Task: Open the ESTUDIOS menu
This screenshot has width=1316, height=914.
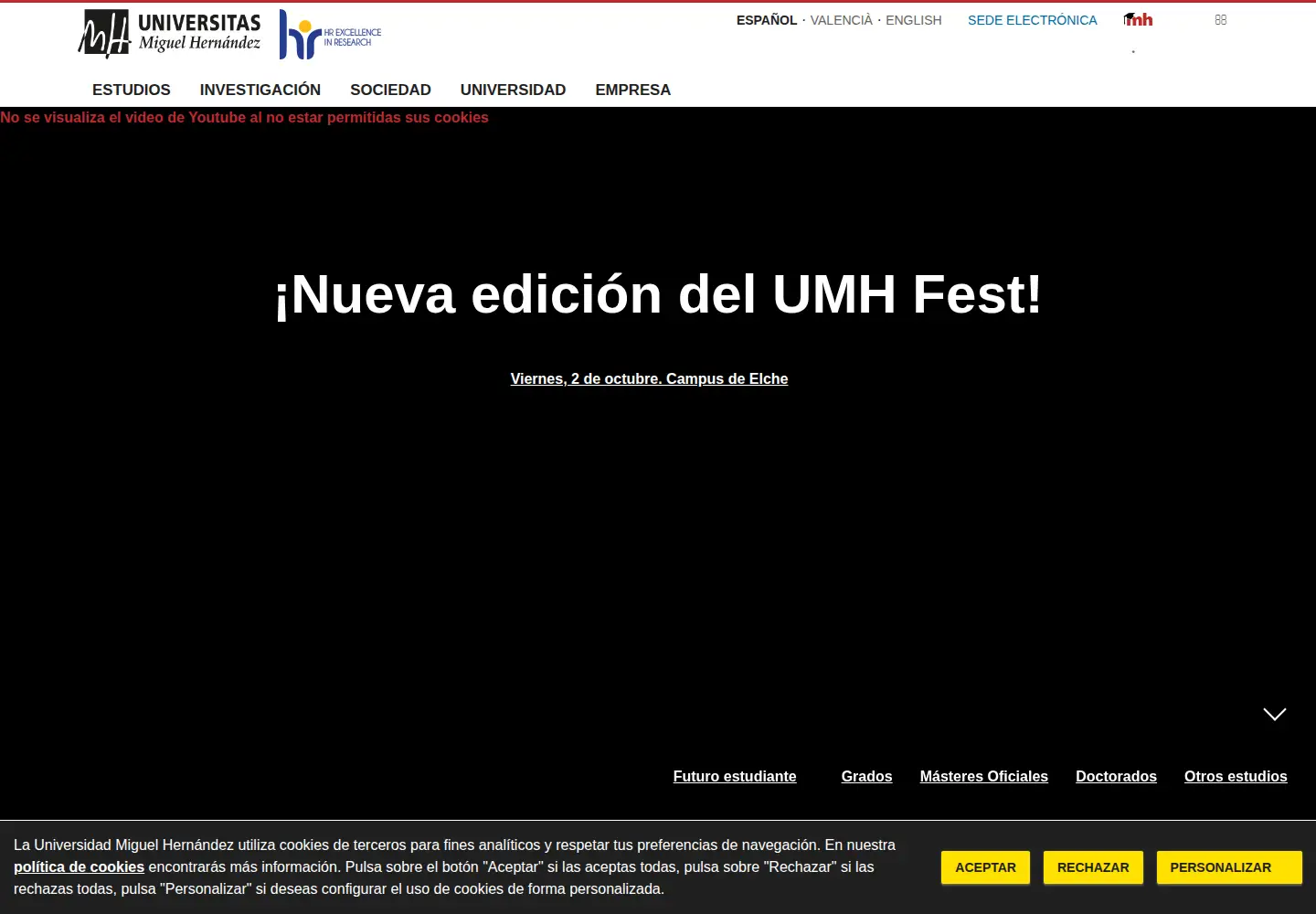Action: pyautogui.click(x=132, y=90)
